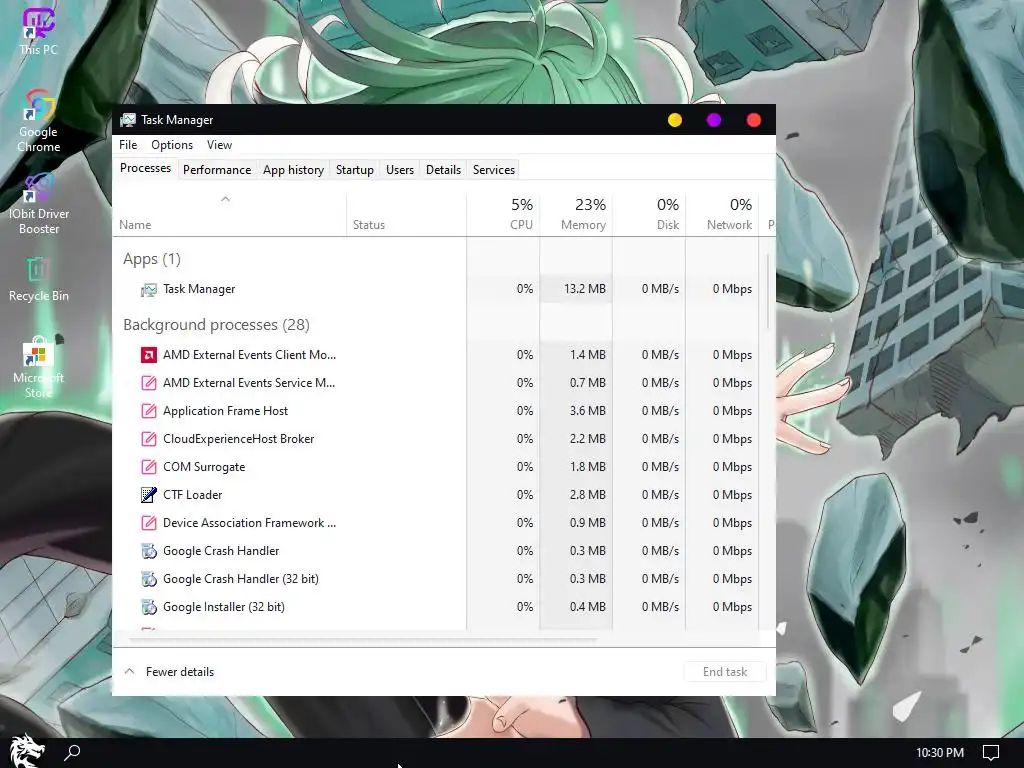Select Apps (1) group heading

coord(152,259)
